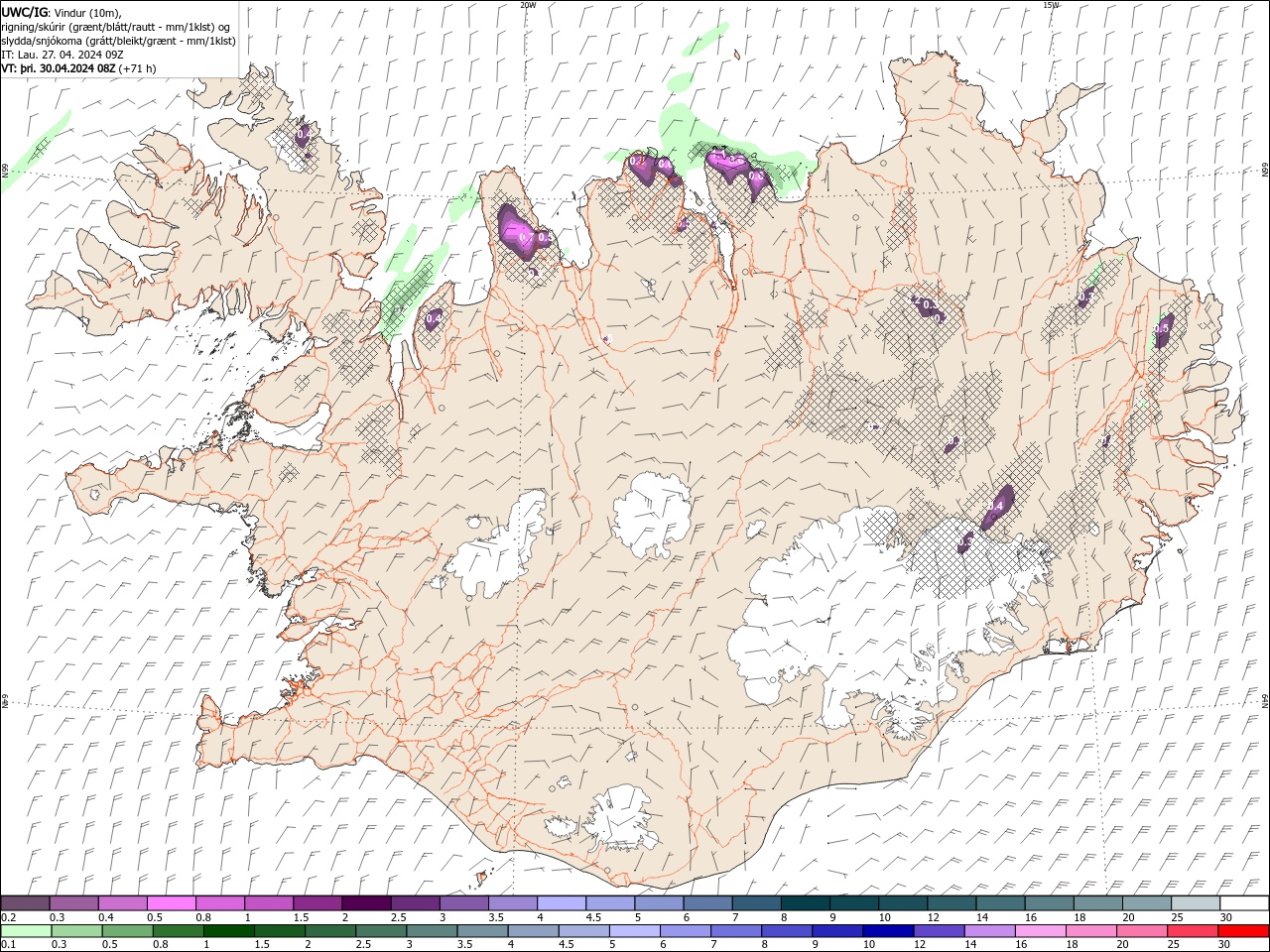Select the 2.5 swatch in the rain legend
This screenshot has width=1270, height=952.
tap(380, 931)
